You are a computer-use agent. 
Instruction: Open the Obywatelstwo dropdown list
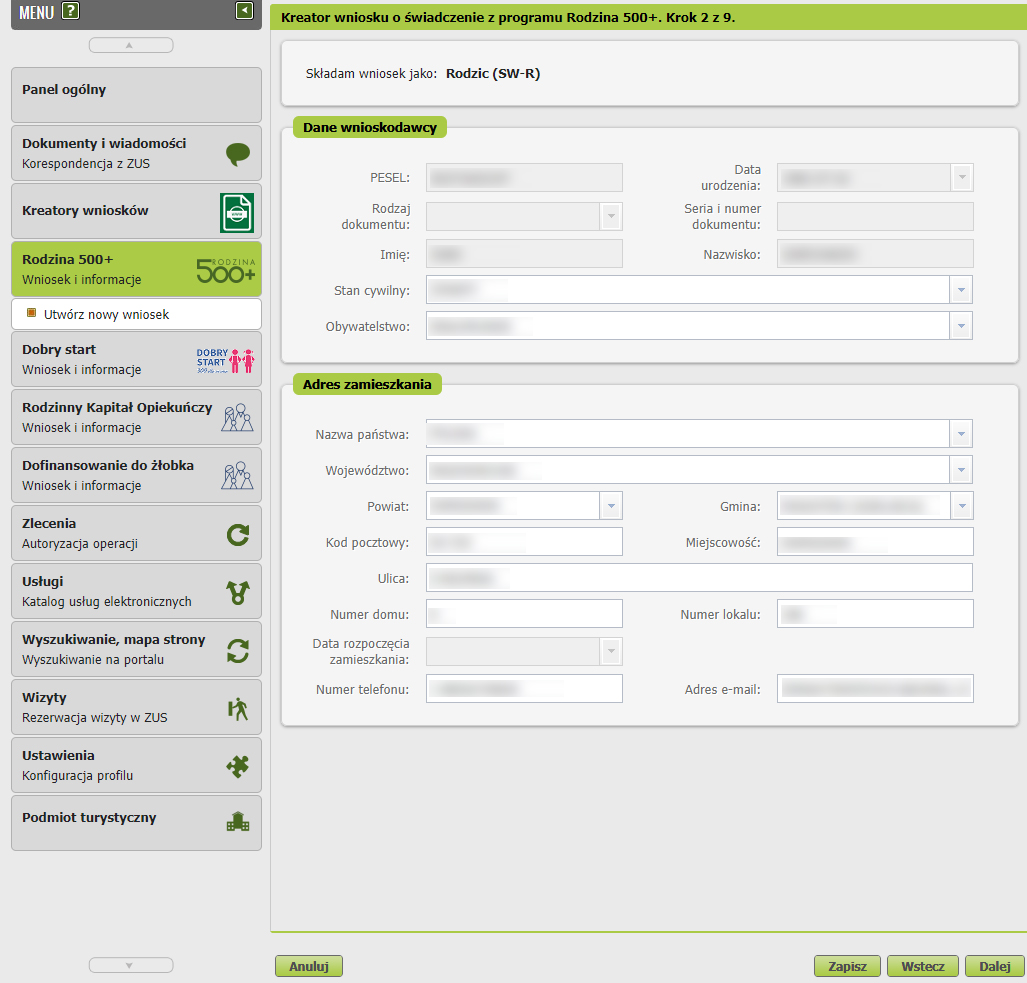[961, 326]
